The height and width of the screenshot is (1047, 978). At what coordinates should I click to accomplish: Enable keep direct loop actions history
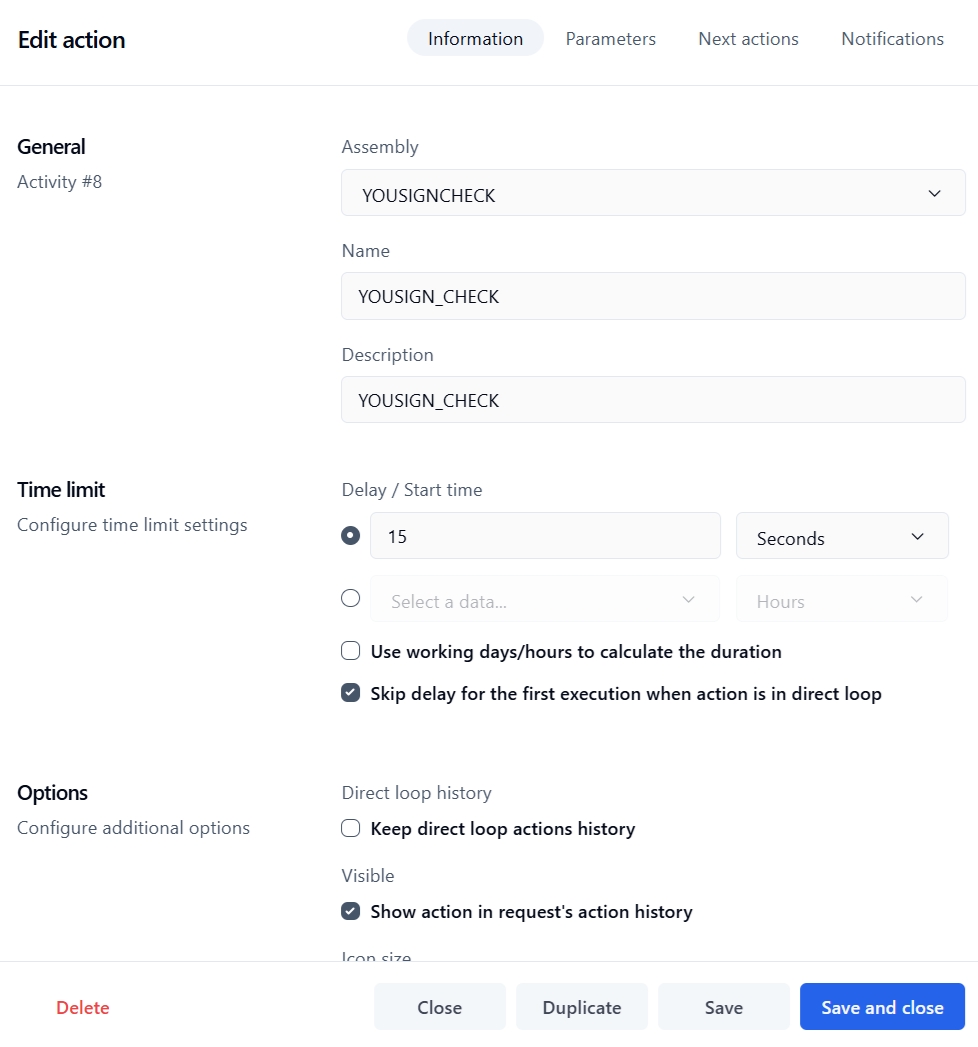[351, 829]
